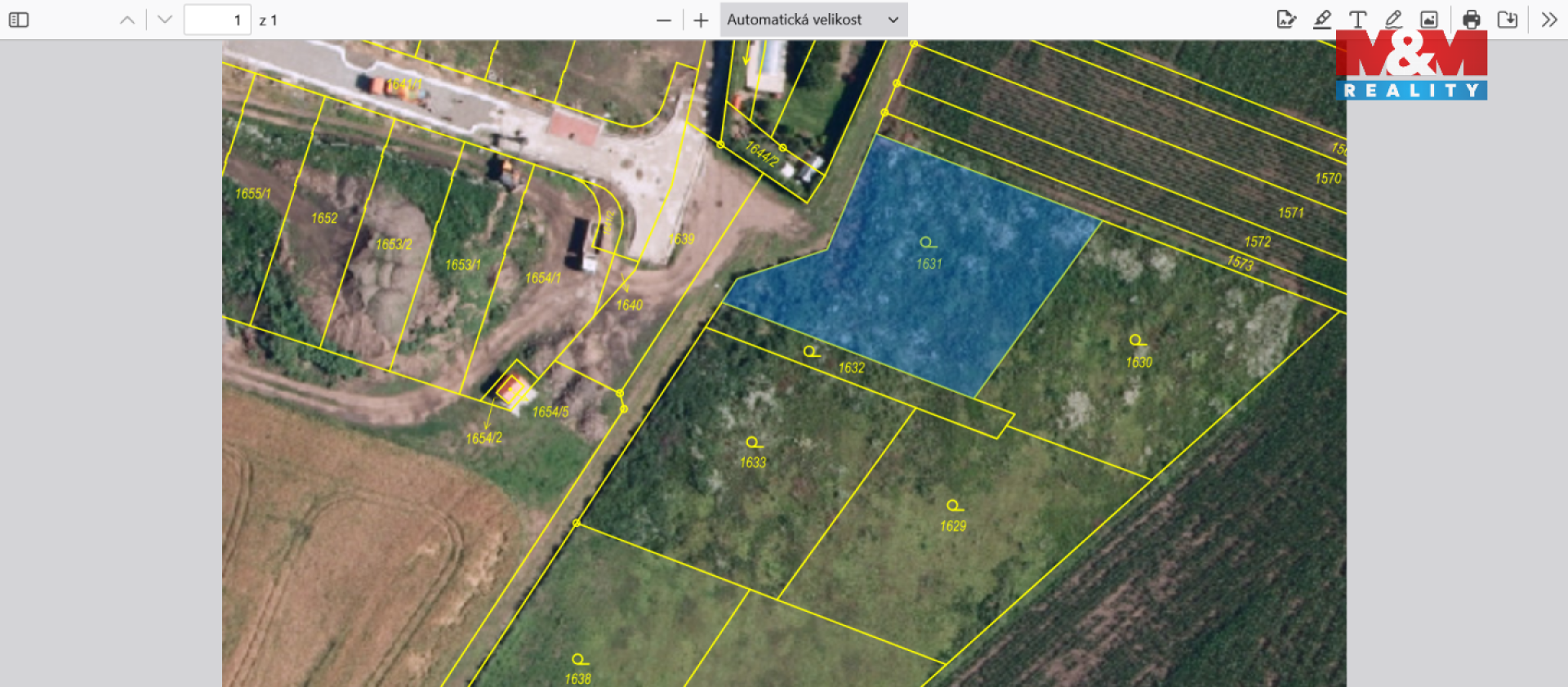Expand the more tools chevron menu

[1549, 20]
